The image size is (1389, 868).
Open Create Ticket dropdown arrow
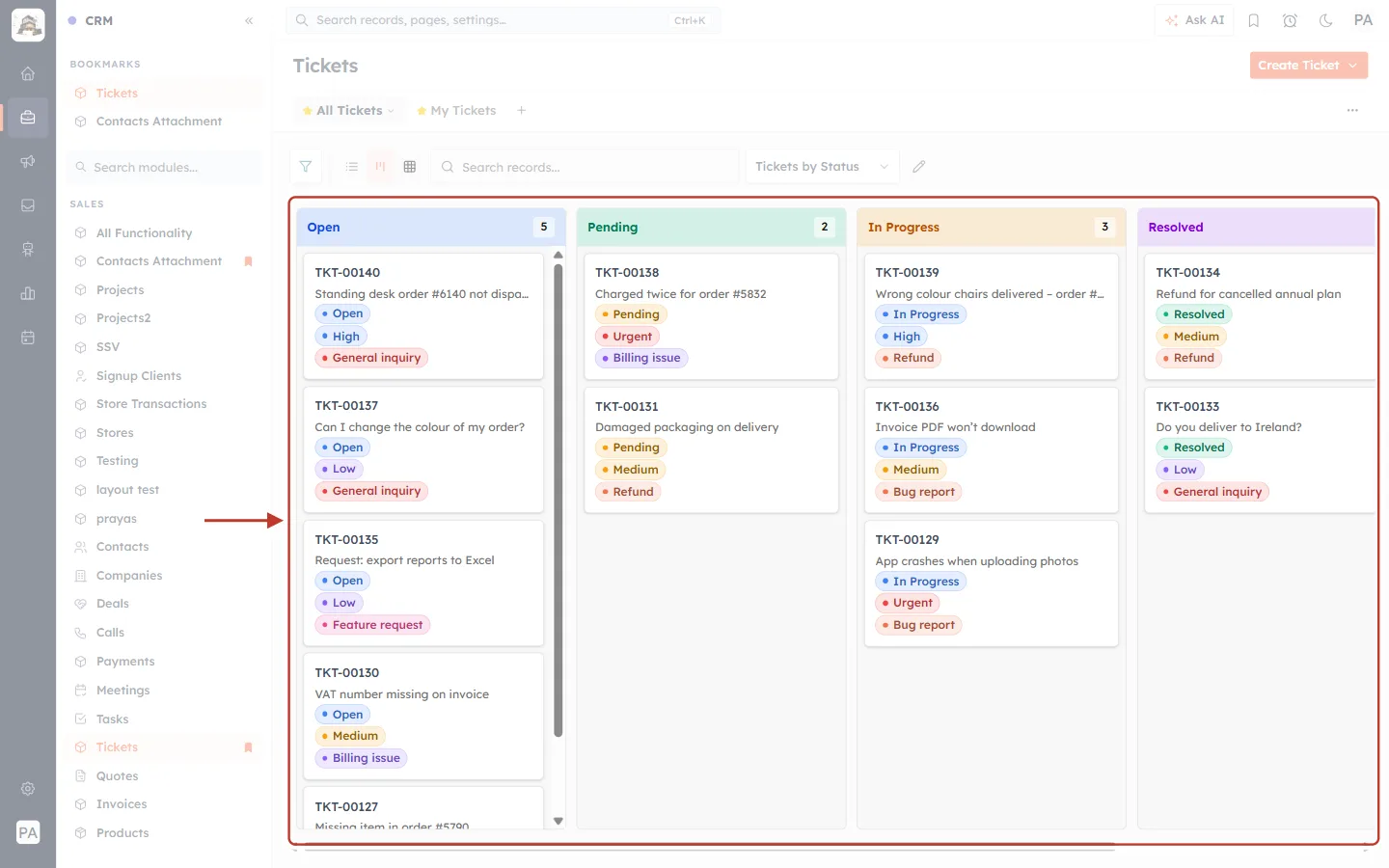click(x=1353, y=66)
